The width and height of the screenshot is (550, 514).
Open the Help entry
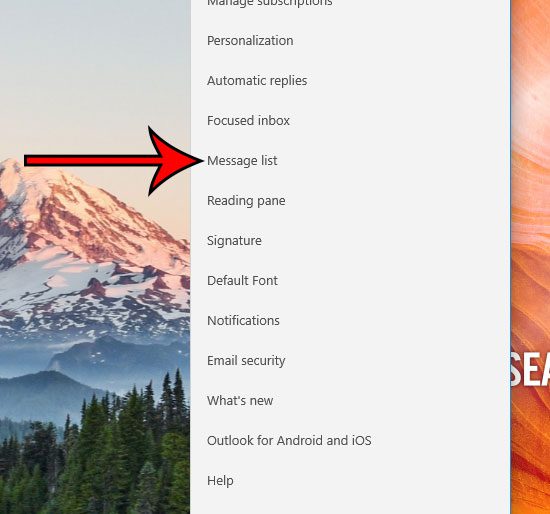(220, 481)
